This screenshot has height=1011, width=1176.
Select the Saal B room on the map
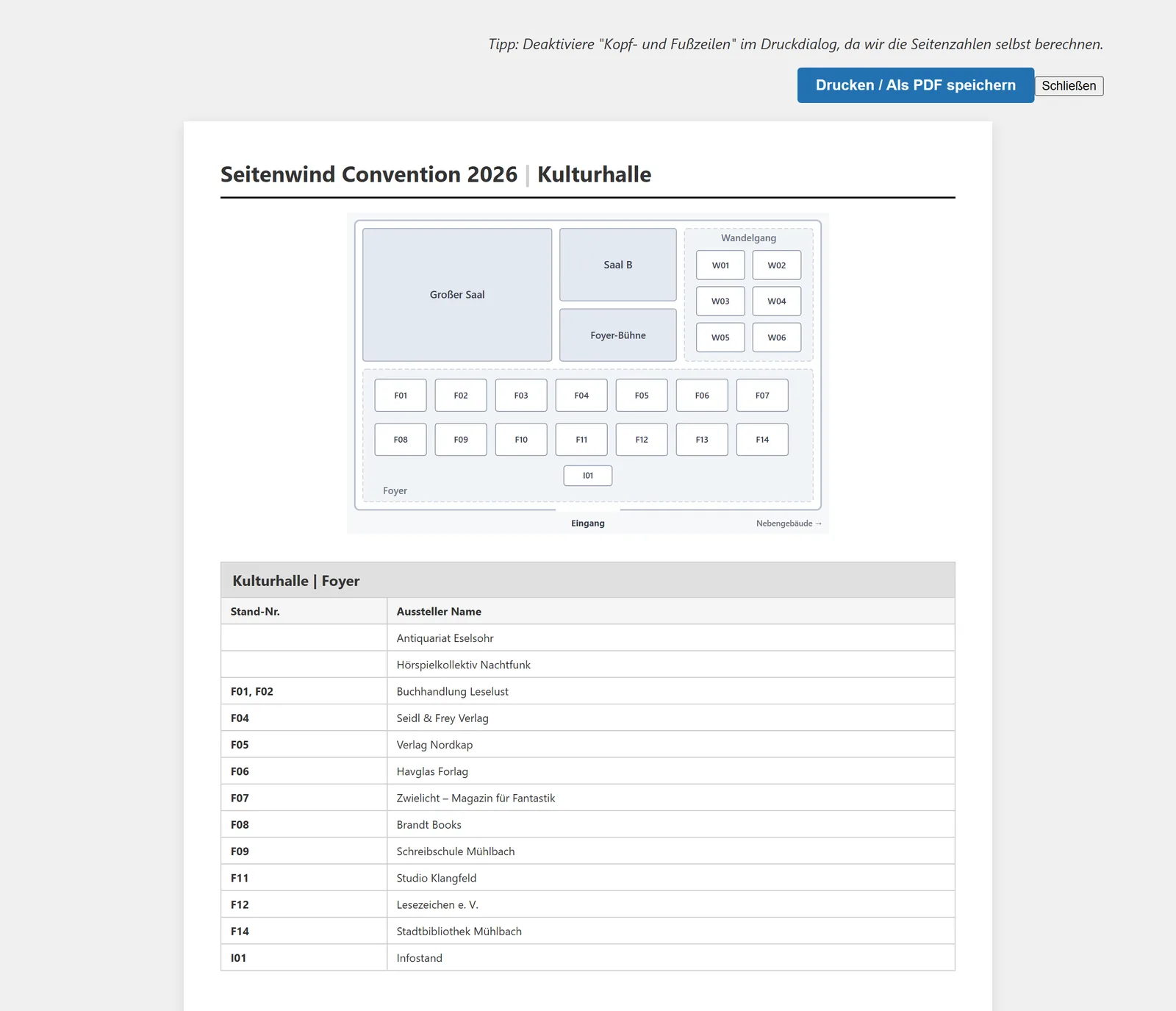coord(618,265)
